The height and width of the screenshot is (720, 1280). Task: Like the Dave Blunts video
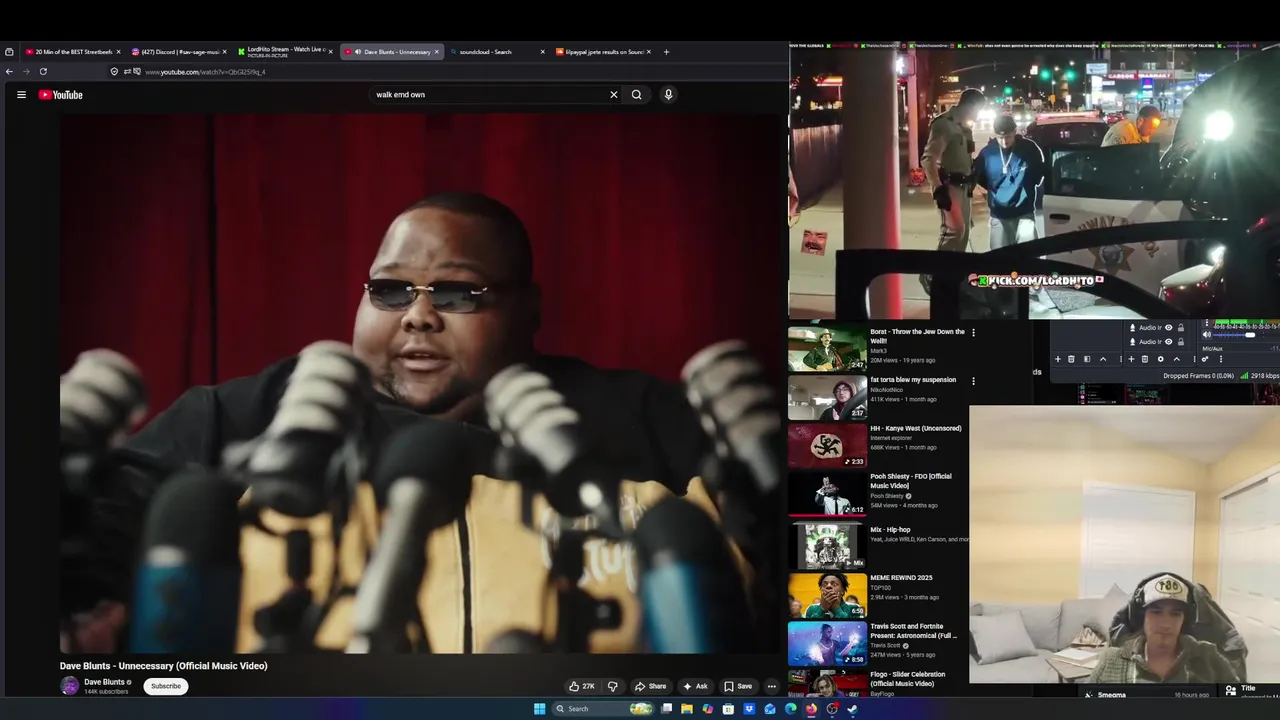point(581,686)
